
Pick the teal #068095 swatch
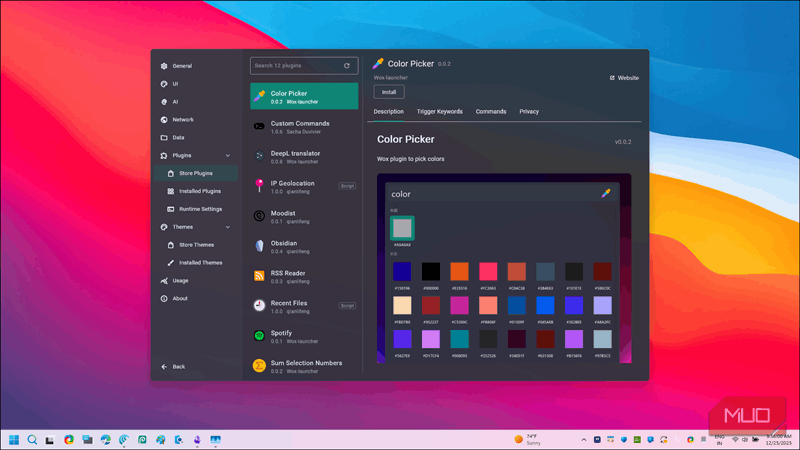459,339
